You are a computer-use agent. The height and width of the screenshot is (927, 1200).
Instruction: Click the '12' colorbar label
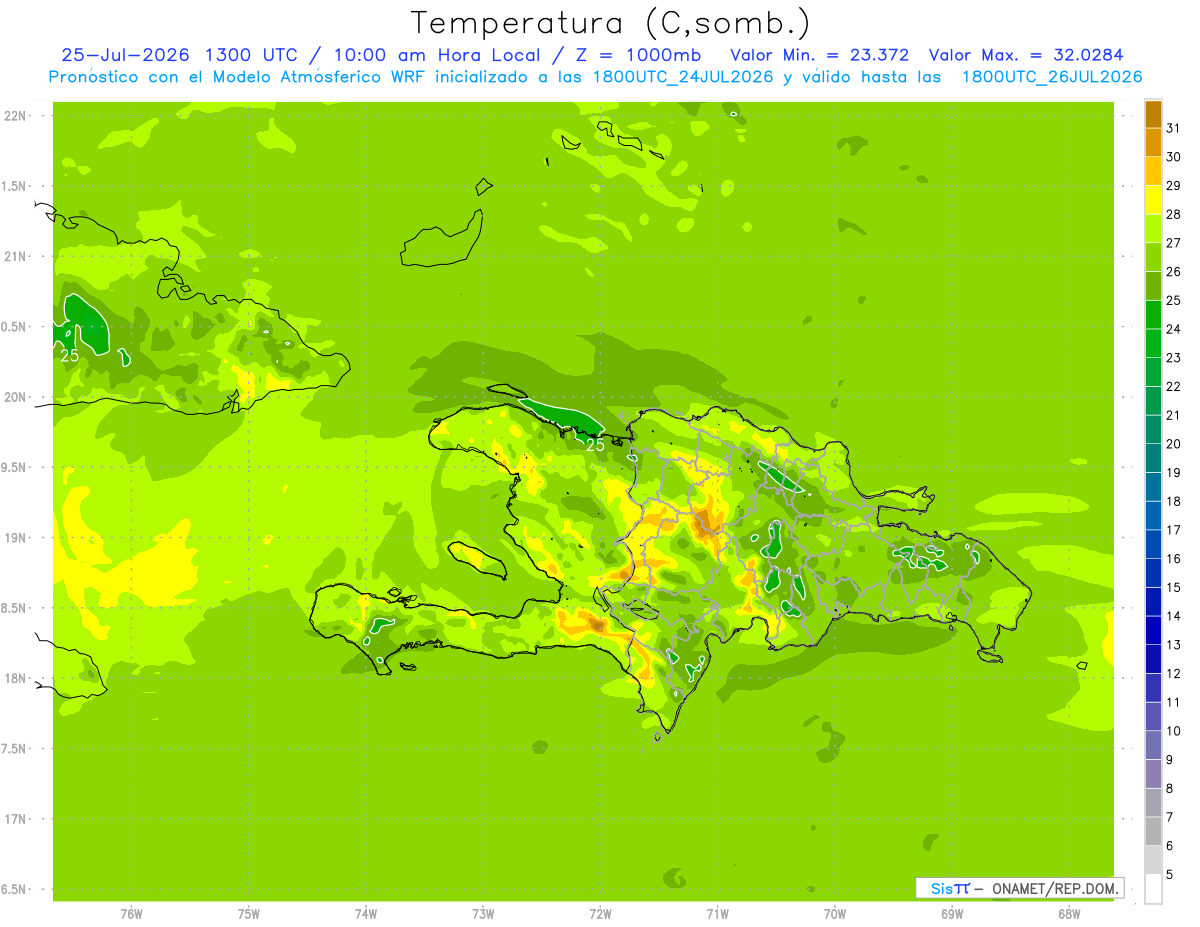1174,674
